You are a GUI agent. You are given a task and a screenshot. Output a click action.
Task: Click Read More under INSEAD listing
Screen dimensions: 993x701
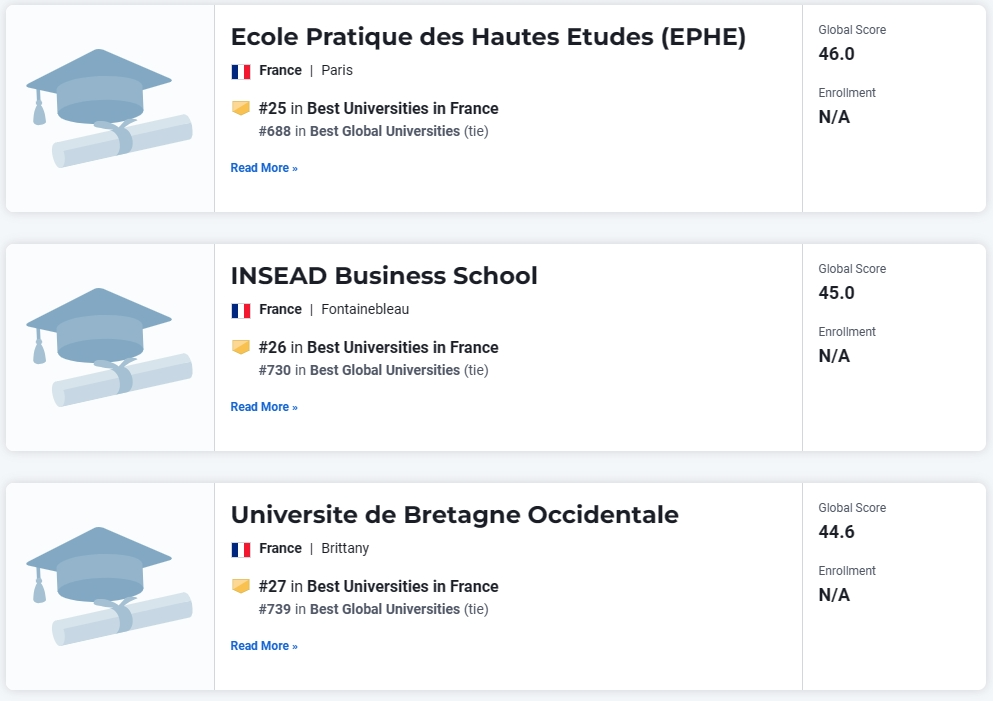click(x=264, y=407)
